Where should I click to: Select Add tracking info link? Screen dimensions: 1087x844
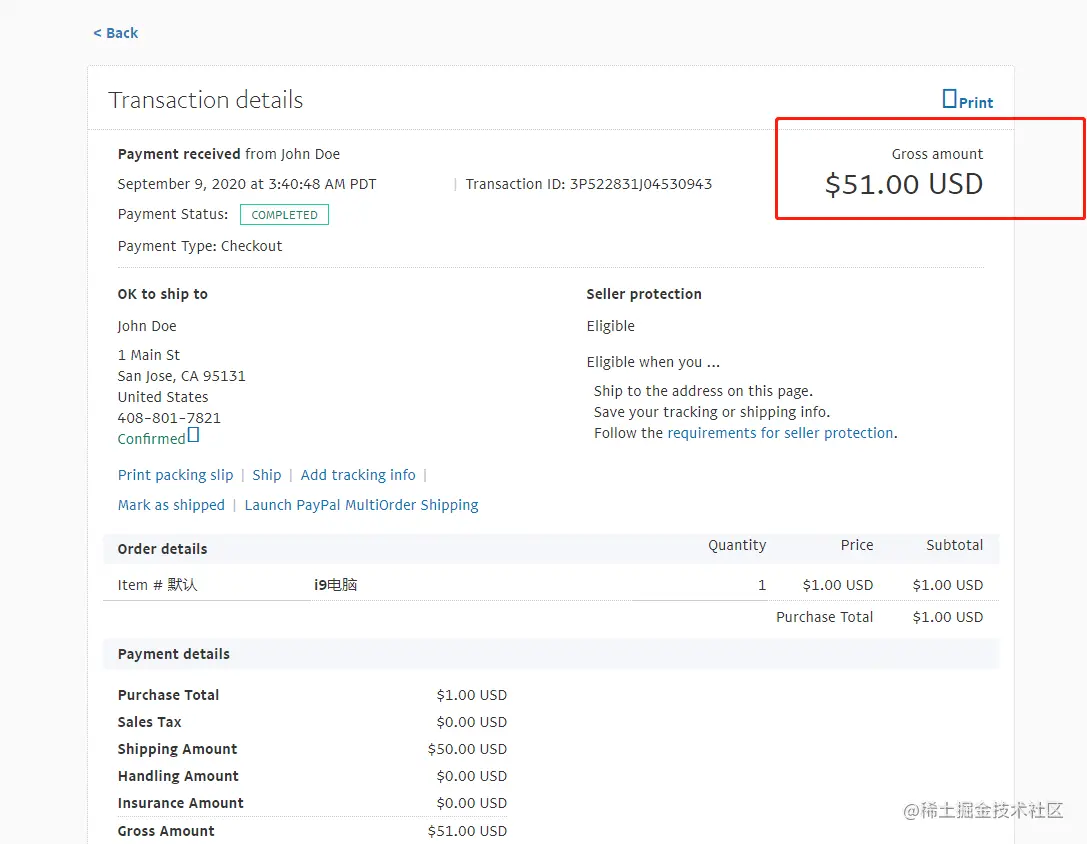pyautogui.click(x=358, y=475)
